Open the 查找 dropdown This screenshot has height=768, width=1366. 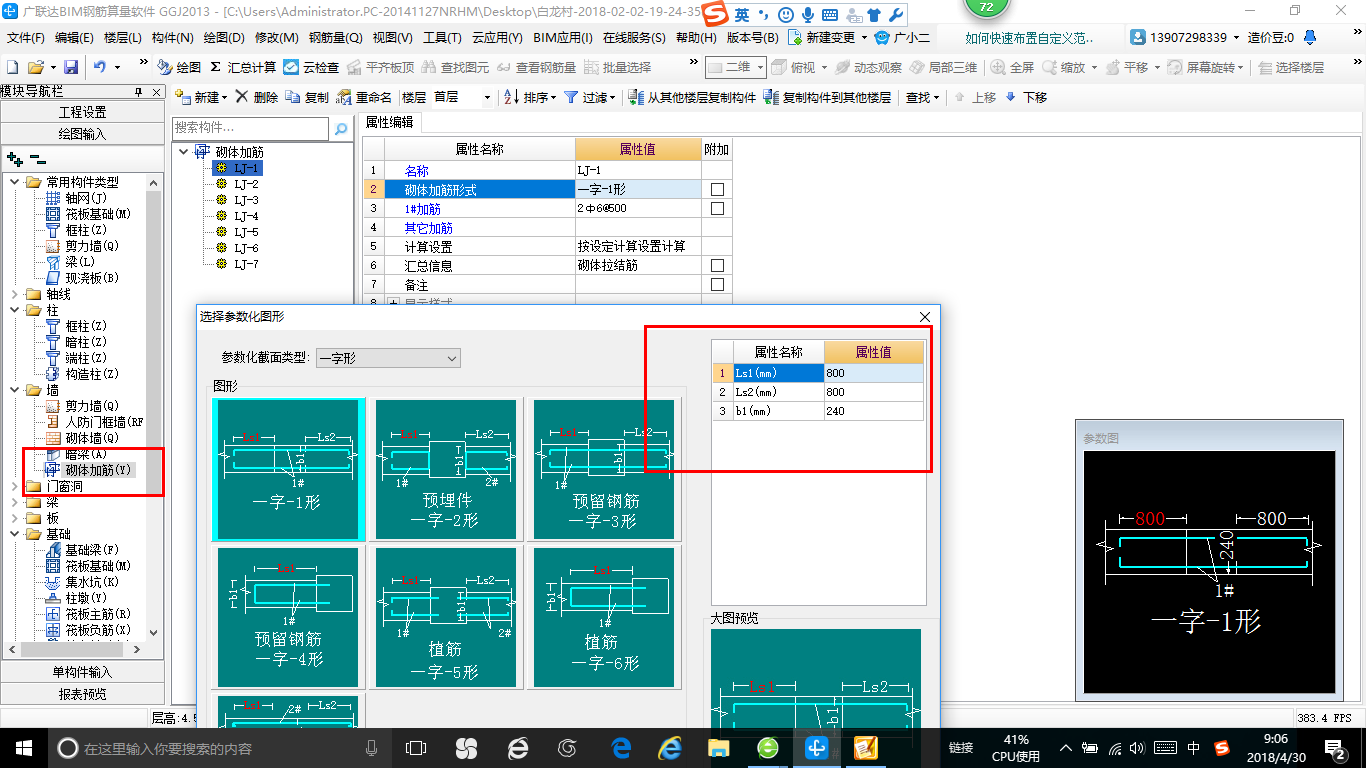[x=923, y=97]
